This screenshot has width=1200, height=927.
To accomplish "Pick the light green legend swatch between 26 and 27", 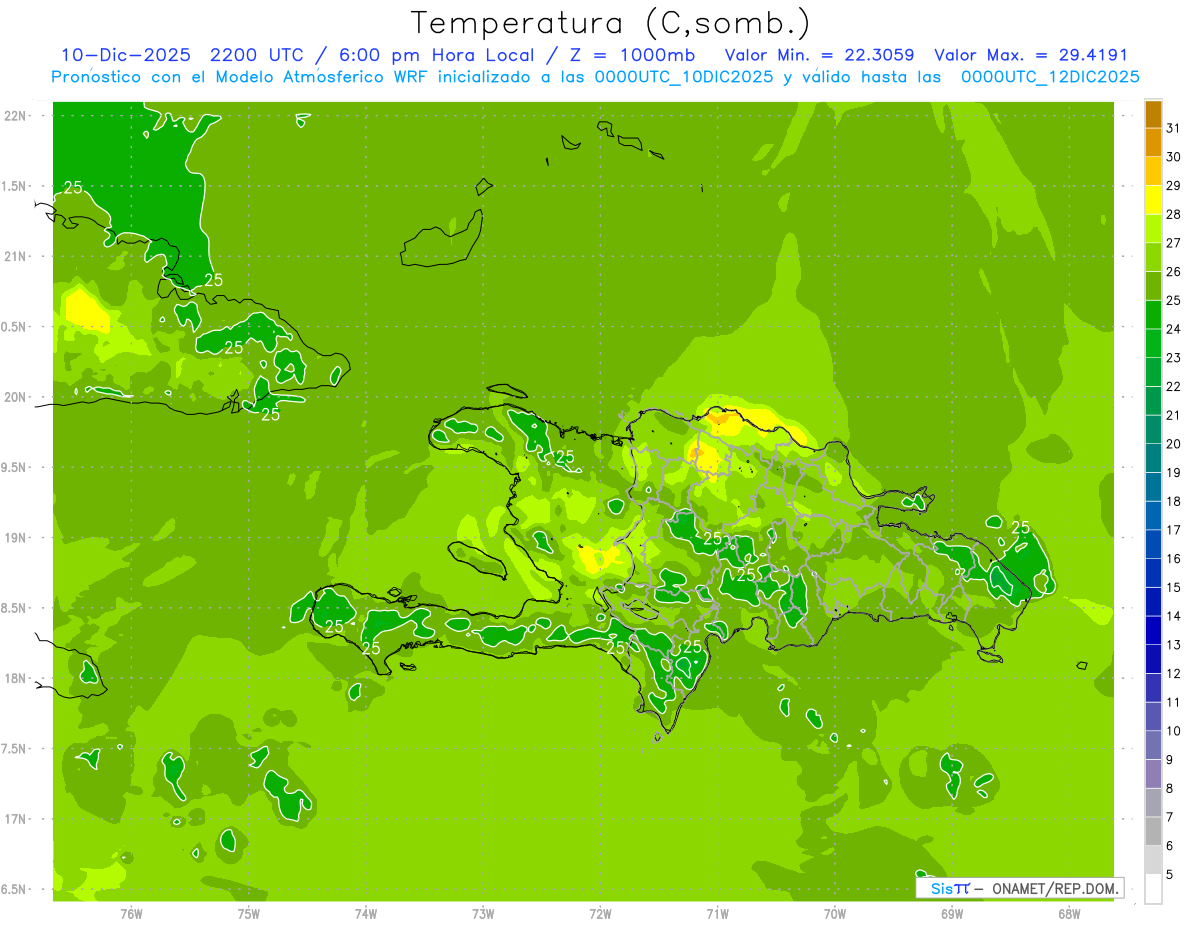I will click(x=1153, y=257).
